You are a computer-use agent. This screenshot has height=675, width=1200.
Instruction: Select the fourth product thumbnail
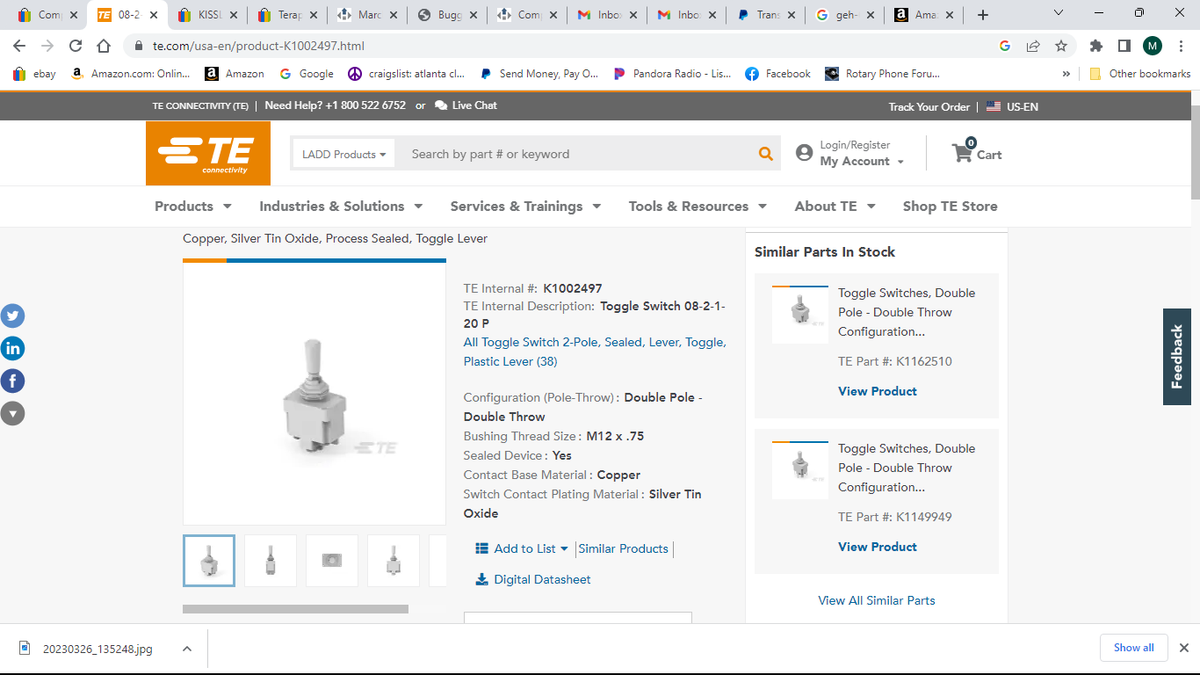(393, 560)
